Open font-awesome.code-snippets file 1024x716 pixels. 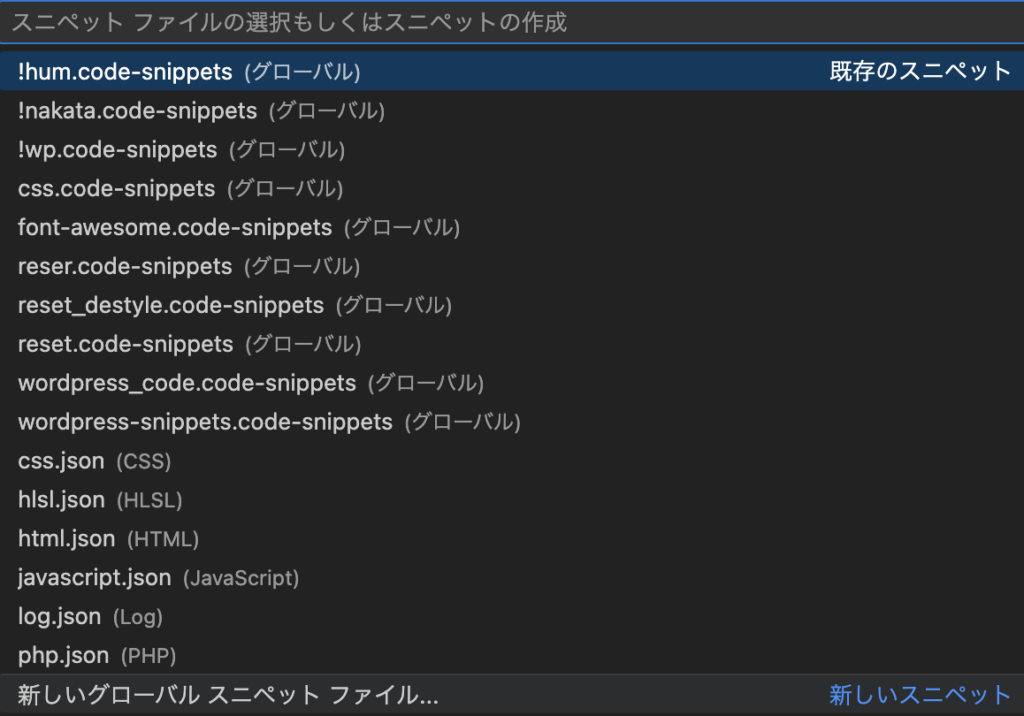pyautogui.click(x=175, y=228)
